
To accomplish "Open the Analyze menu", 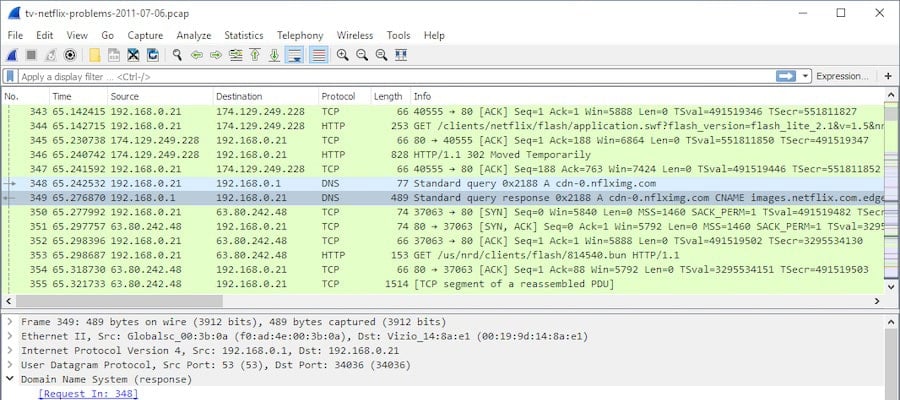I will (194, 36).
